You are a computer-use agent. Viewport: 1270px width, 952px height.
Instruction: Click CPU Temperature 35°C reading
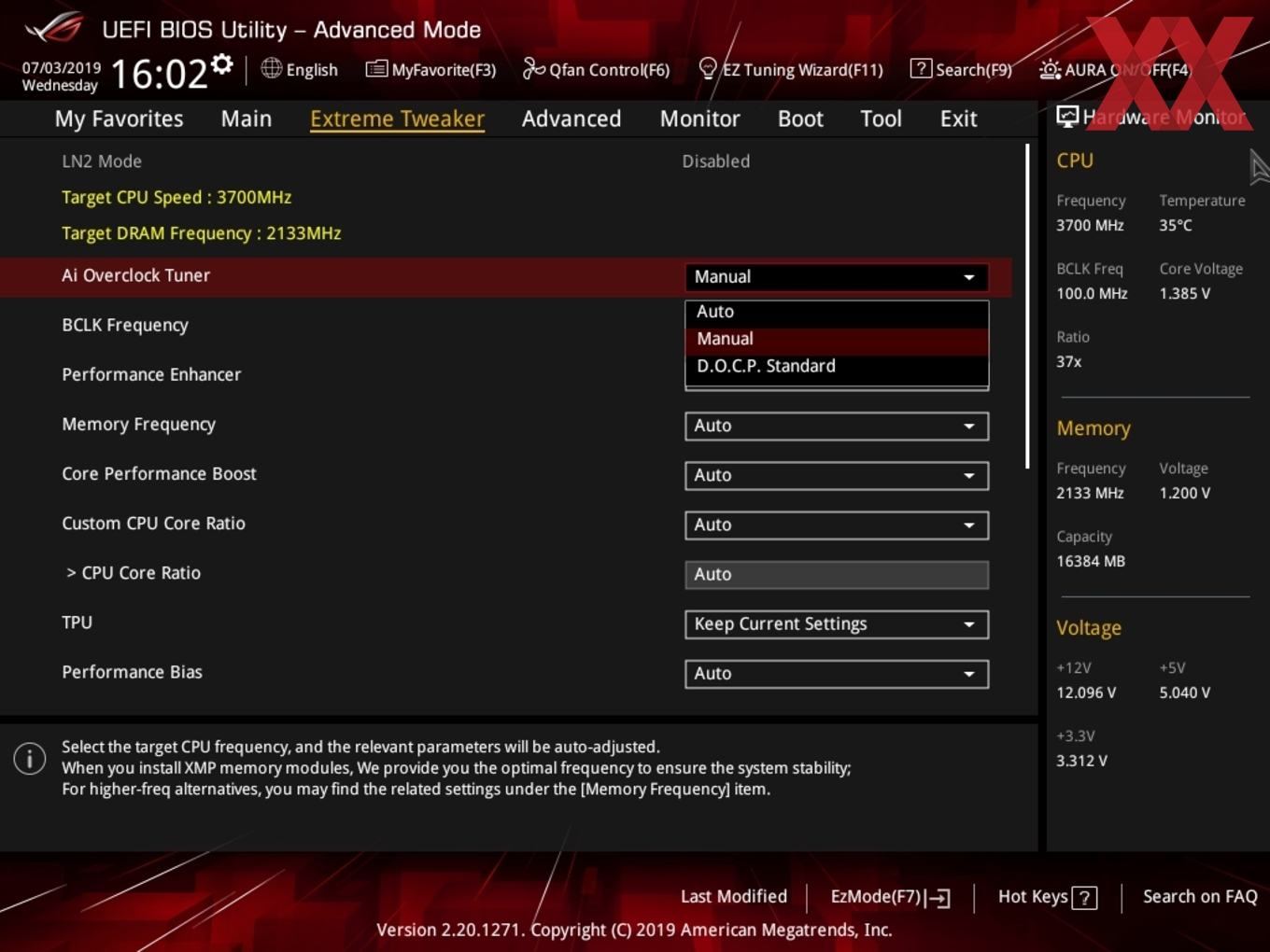pos(1175,225)
